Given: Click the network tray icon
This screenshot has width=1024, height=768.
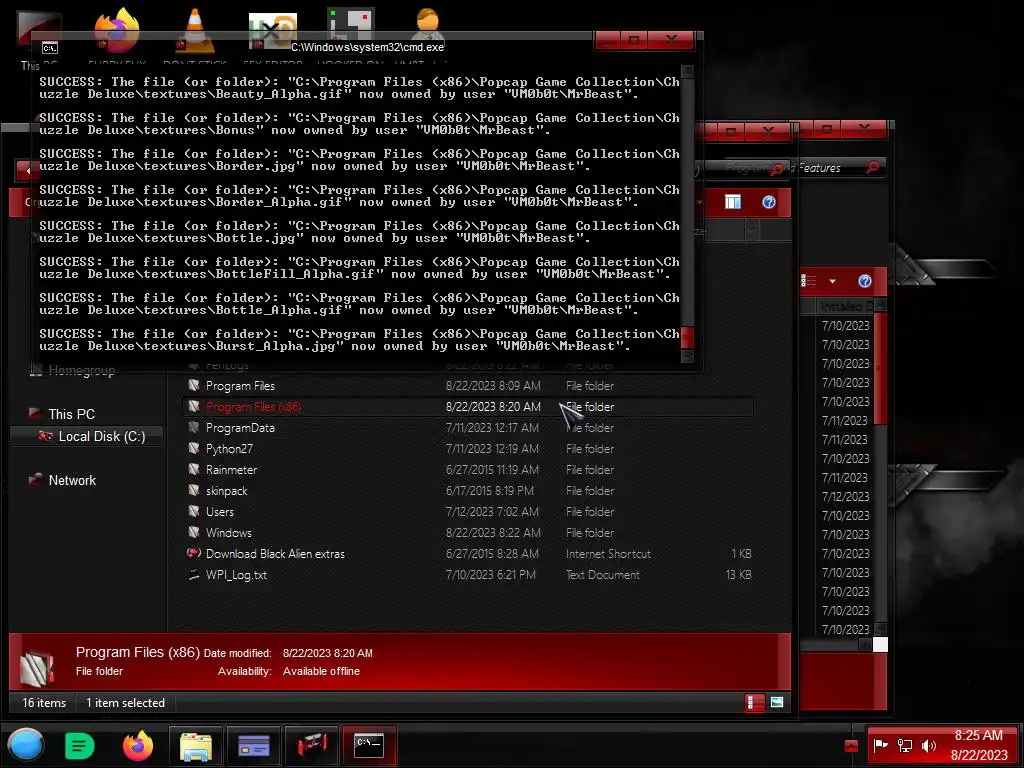Looking at the screenshot, I should [x=904, y=745].
